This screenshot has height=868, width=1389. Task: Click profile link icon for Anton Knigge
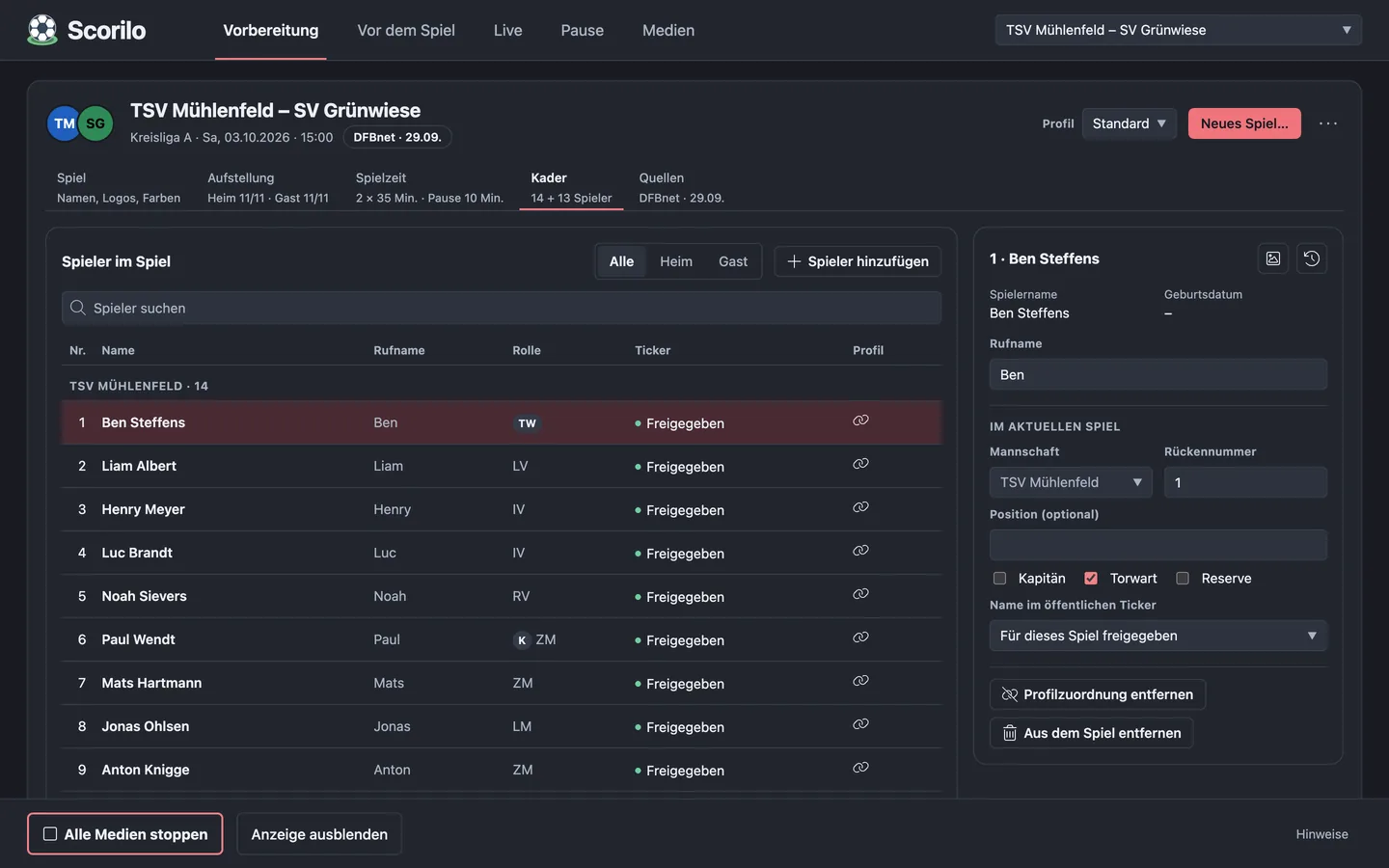point(860,768)
